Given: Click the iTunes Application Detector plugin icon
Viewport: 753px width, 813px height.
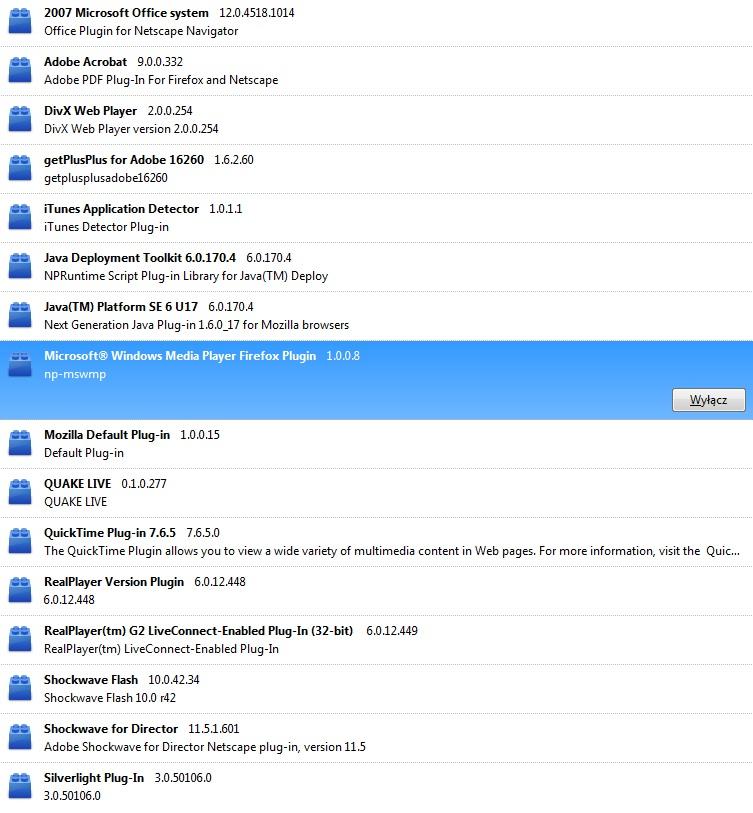Looking at the screenshot, I should pyautogui.click(x=20, y=217).
